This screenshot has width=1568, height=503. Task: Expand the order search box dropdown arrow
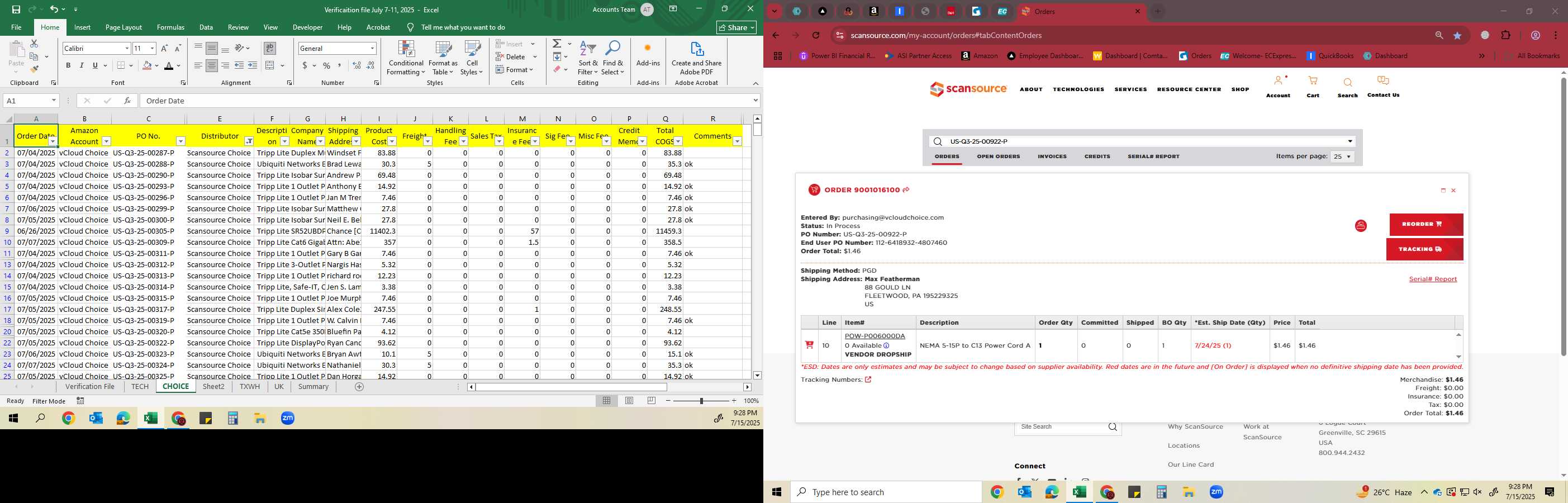click(x=1350, y=141)
